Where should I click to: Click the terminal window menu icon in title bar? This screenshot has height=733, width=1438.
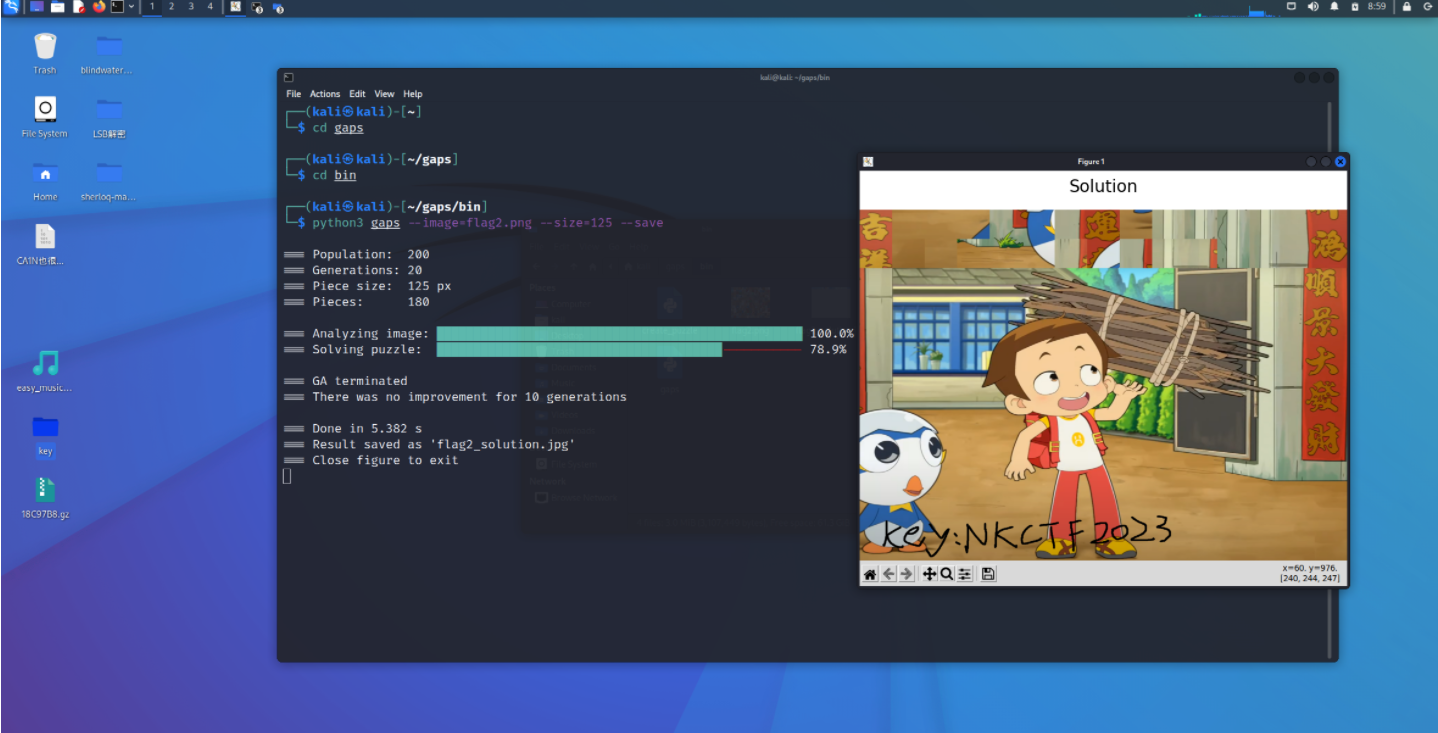pyautogui.click(x=288, y=77)
